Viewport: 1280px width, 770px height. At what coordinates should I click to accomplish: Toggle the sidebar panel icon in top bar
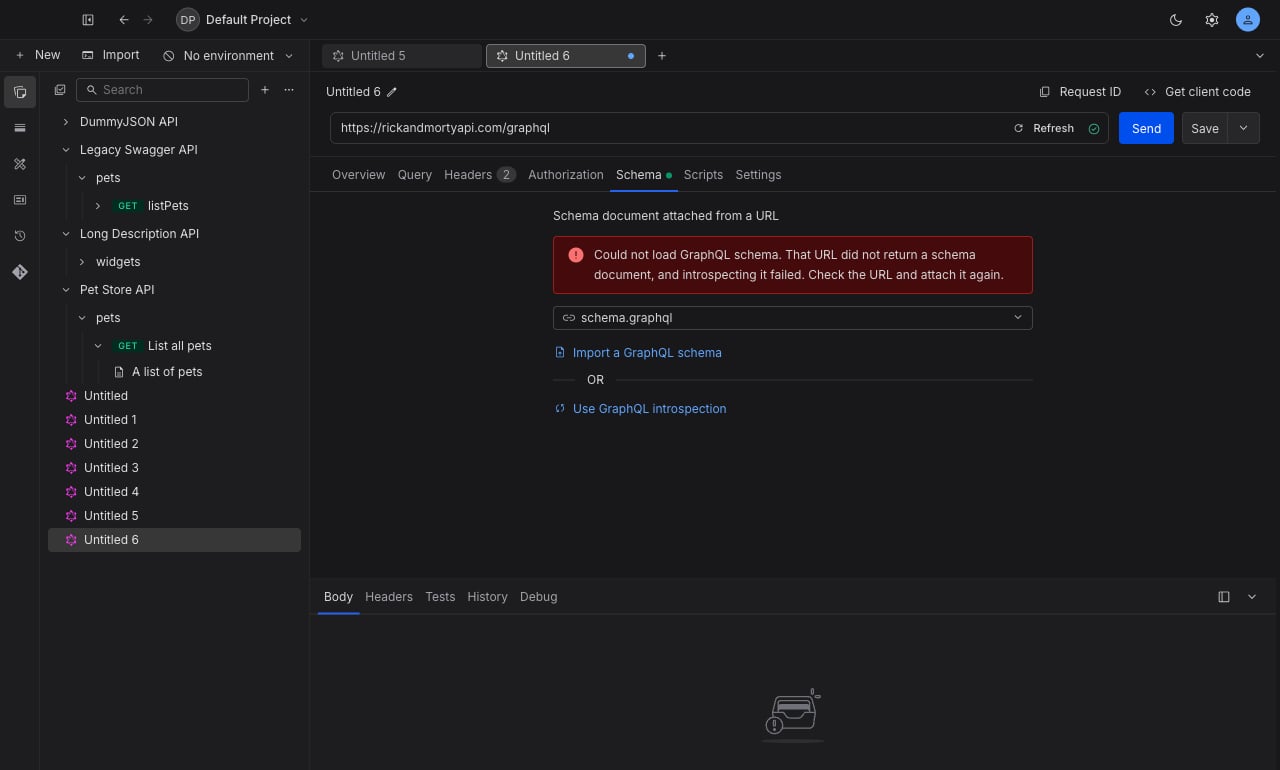pyautogui.click(x=88, y=20)
